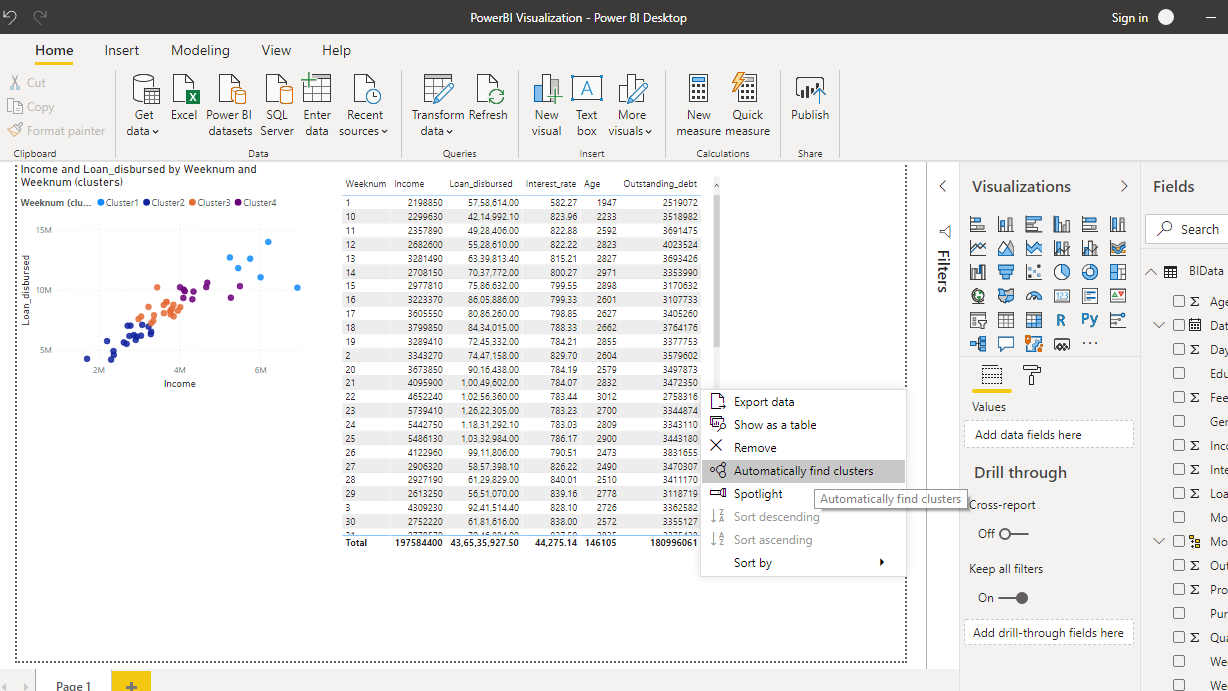Collapse the Visualizations pane chevron
Screen dimensions: 1228x691
point(1124,186)
